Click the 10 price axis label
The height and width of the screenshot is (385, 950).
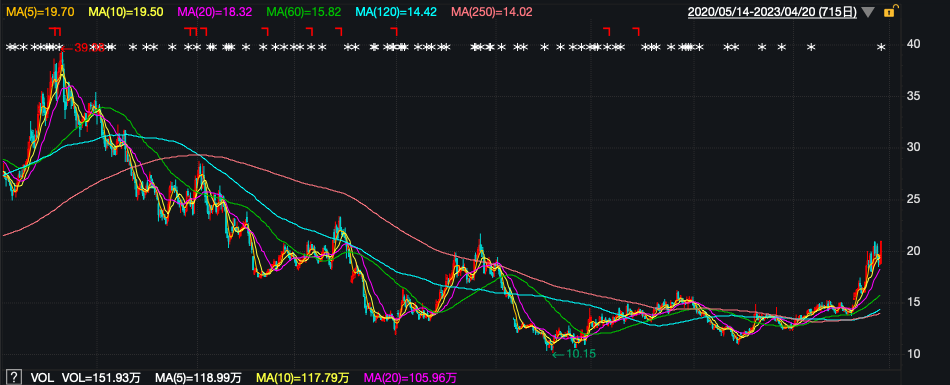pyautogui.click(x=914, y=353)
